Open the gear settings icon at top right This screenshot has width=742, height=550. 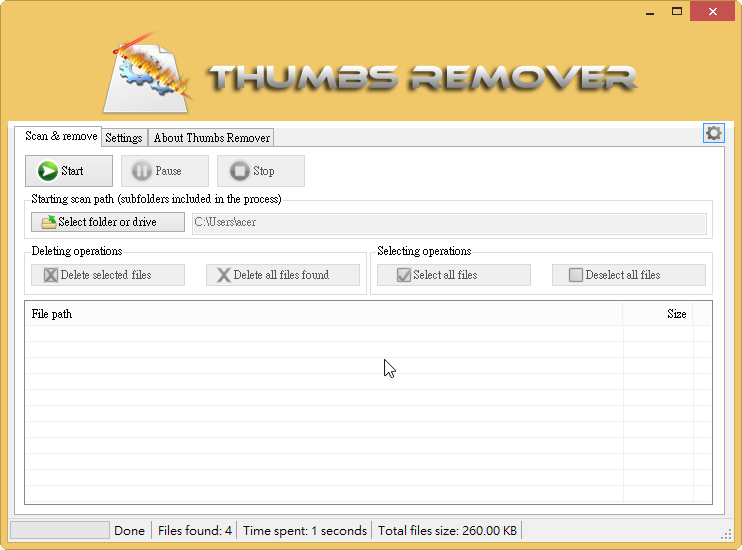tap(713, 133)
